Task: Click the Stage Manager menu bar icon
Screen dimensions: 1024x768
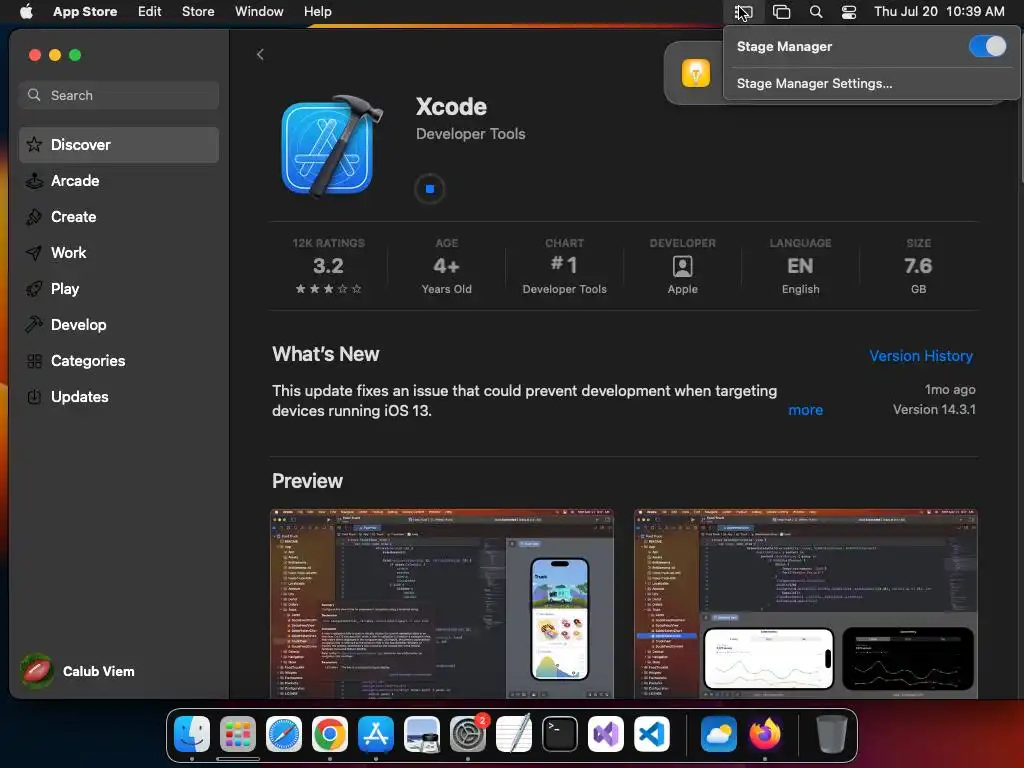Action: [743, 12]
